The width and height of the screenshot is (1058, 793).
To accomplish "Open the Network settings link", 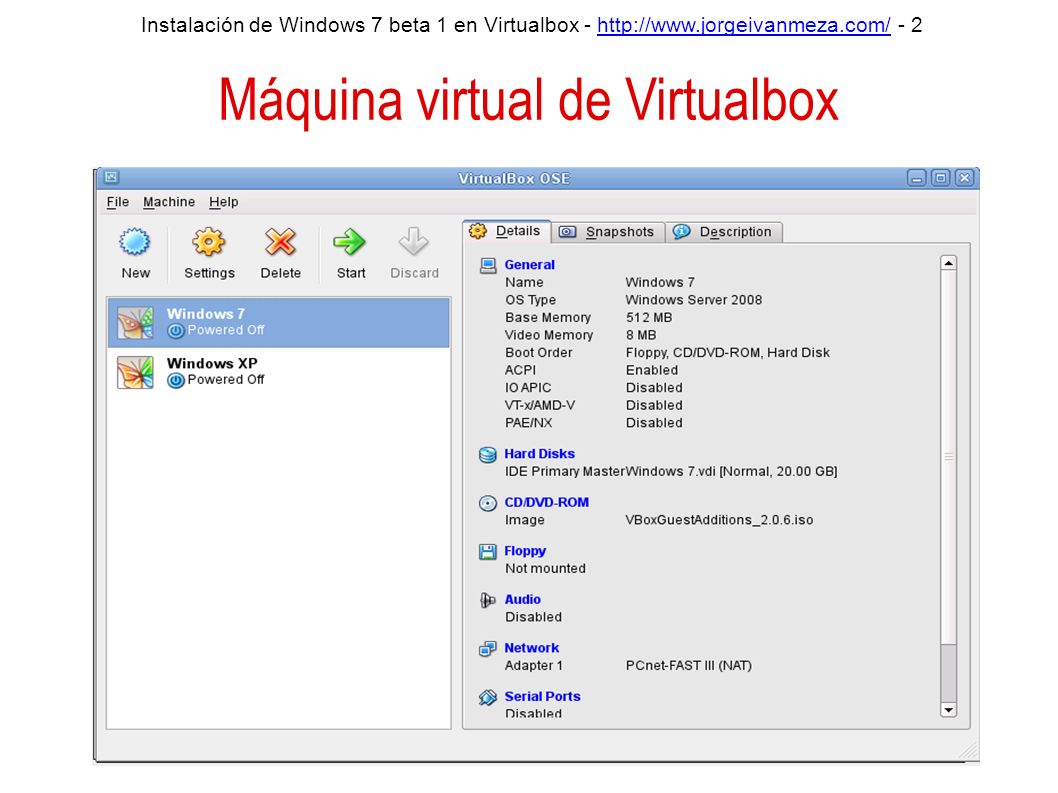I will 532,649.
